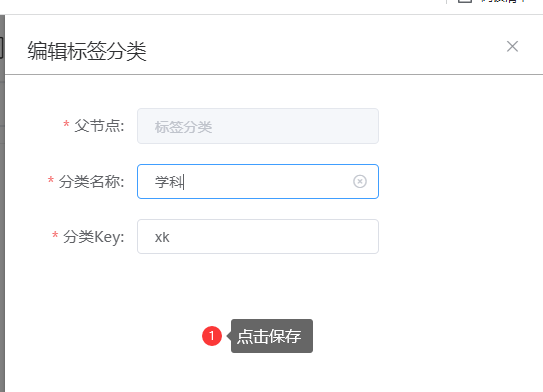The height and width of the screenshot is (392, 543).
Task: Click the 父节点 field label
Action: pyautogui.click(x=99, y=126)
